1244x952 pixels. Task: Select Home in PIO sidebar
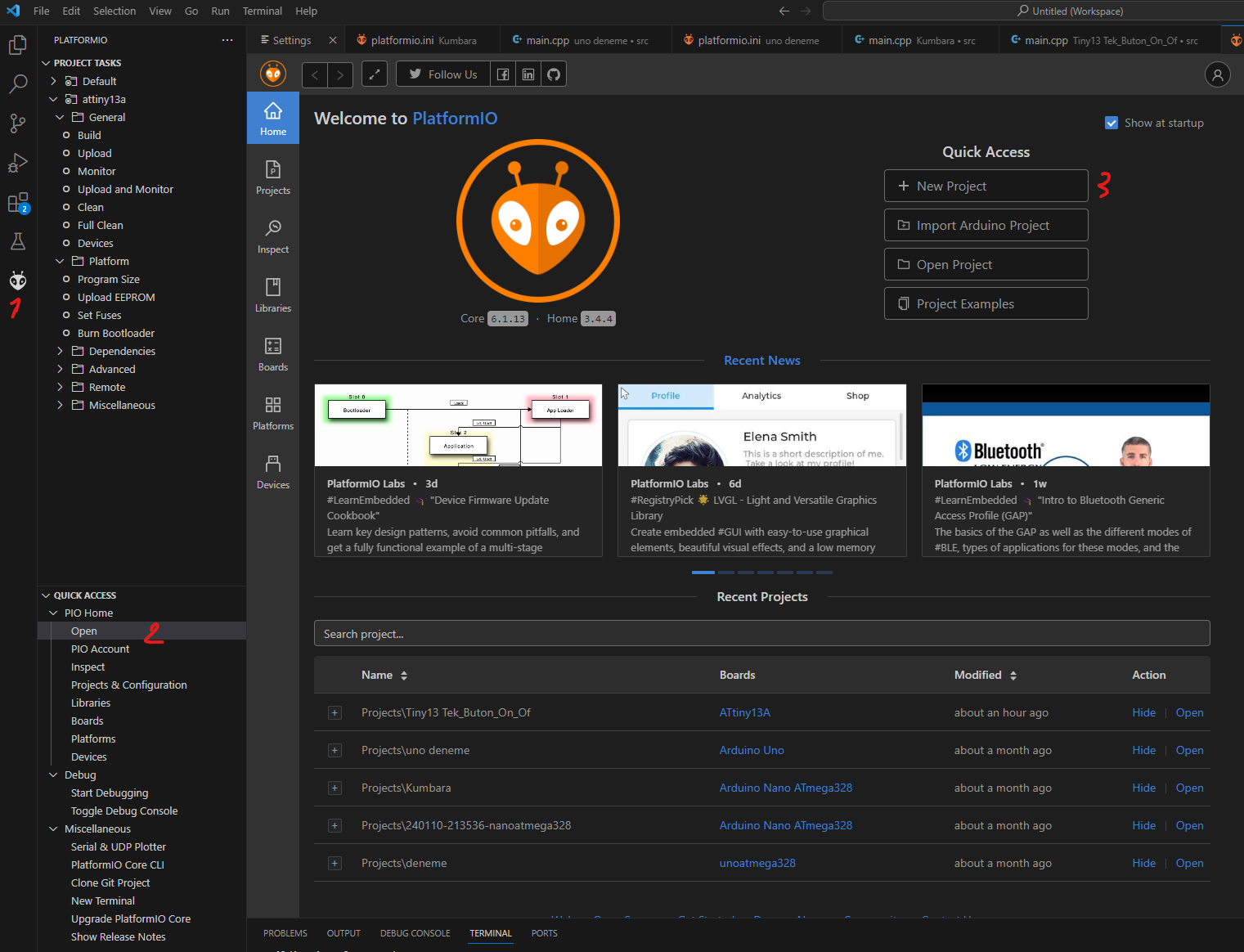click(273, 118)
